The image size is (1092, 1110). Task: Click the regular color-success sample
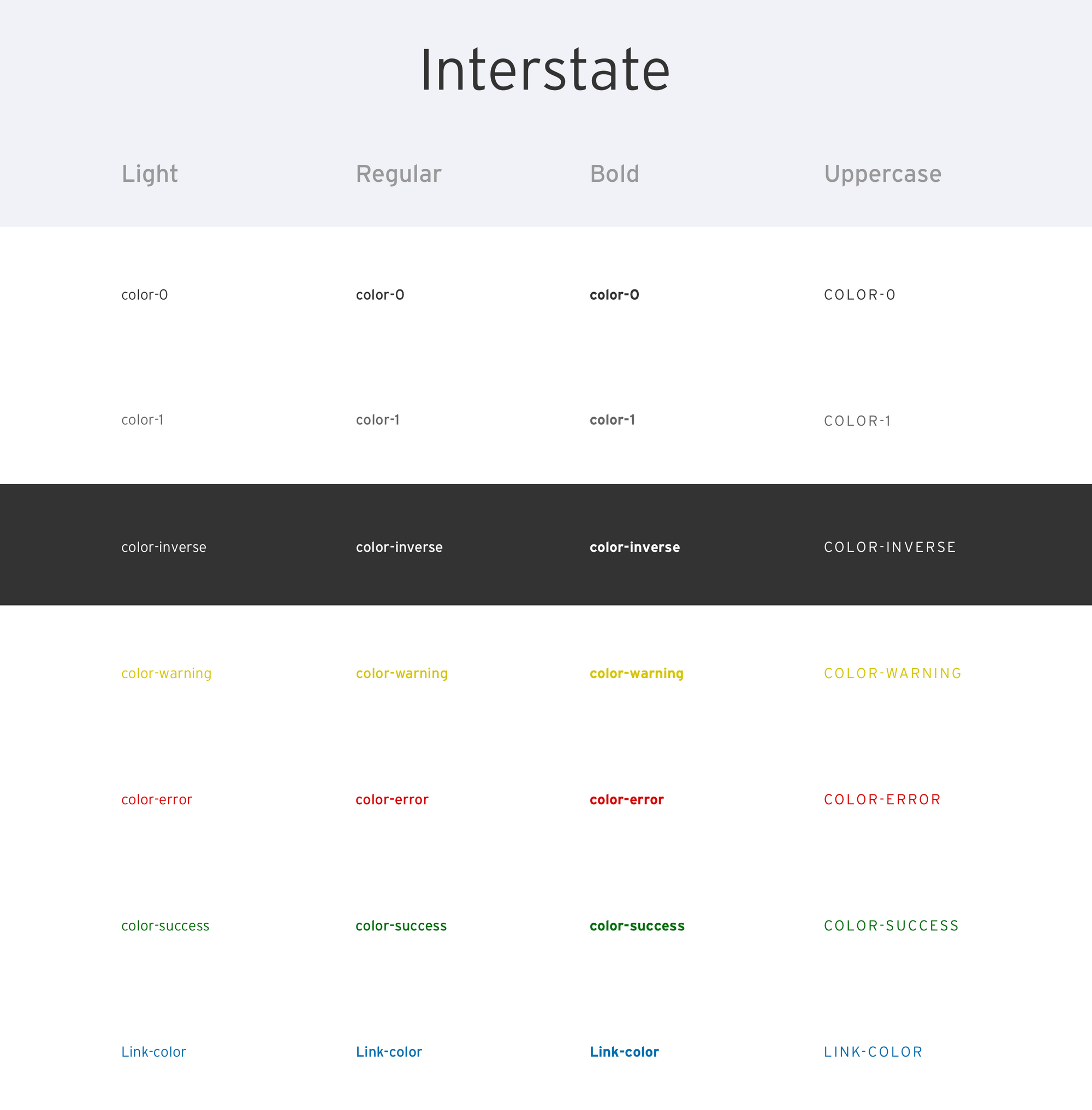pyautogui.click(x=401, y=926)
